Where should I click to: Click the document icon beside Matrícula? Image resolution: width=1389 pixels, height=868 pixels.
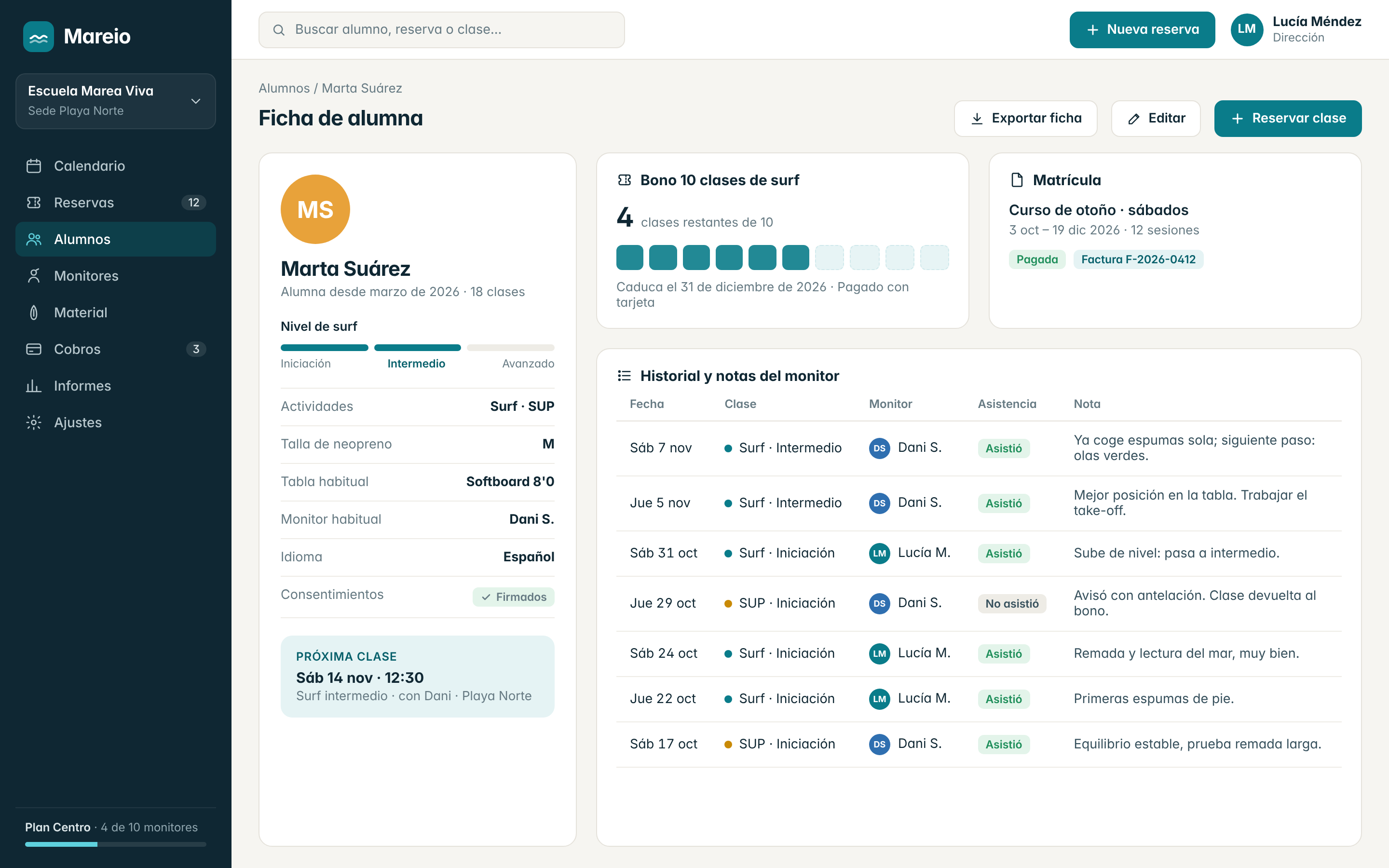point(1017,180)
